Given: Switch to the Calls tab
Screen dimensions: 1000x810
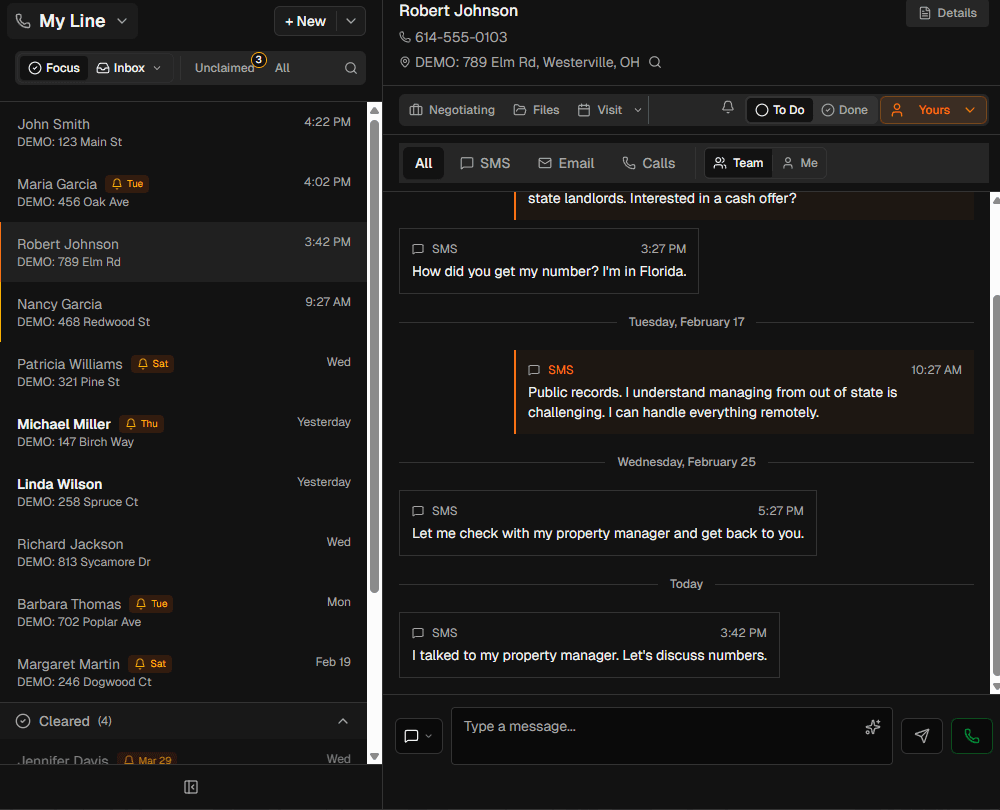Looking at the screenshot, I should click(649, 163).
